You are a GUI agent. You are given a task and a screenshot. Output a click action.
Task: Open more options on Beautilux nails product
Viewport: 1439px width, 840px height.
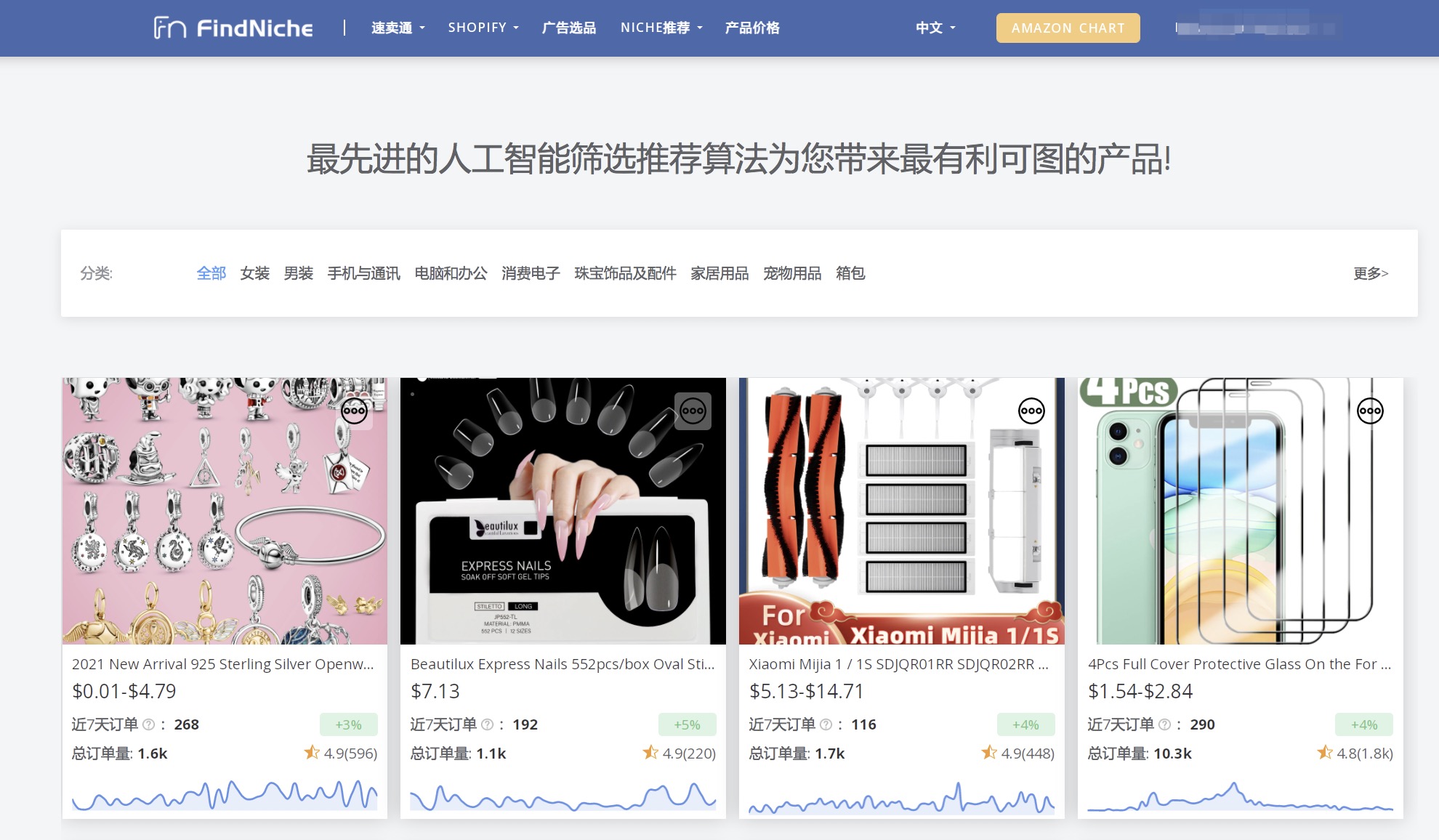click(x=693, y=411)
